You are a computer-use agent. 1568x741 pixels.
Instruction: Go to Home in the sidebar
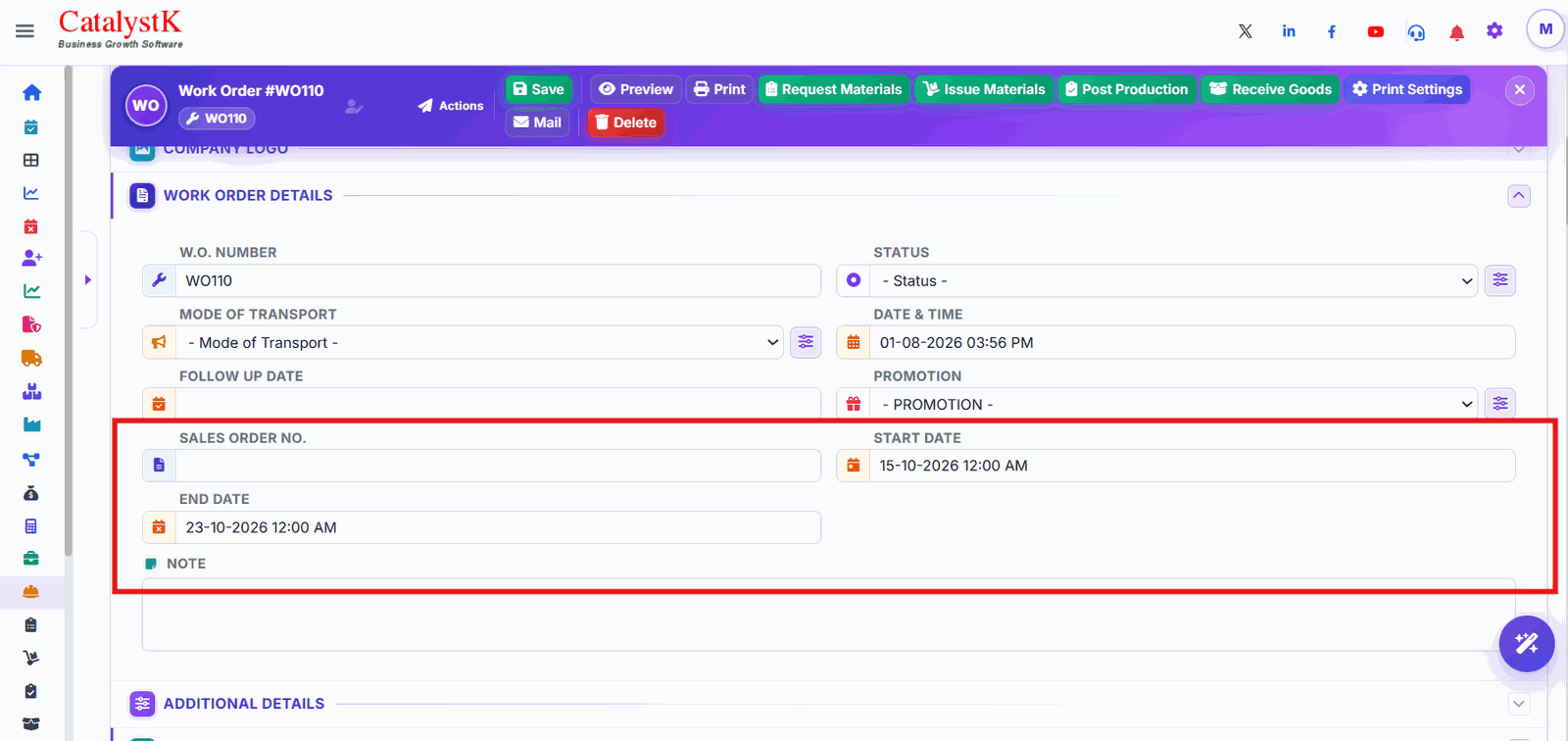[x=31, y=92]
